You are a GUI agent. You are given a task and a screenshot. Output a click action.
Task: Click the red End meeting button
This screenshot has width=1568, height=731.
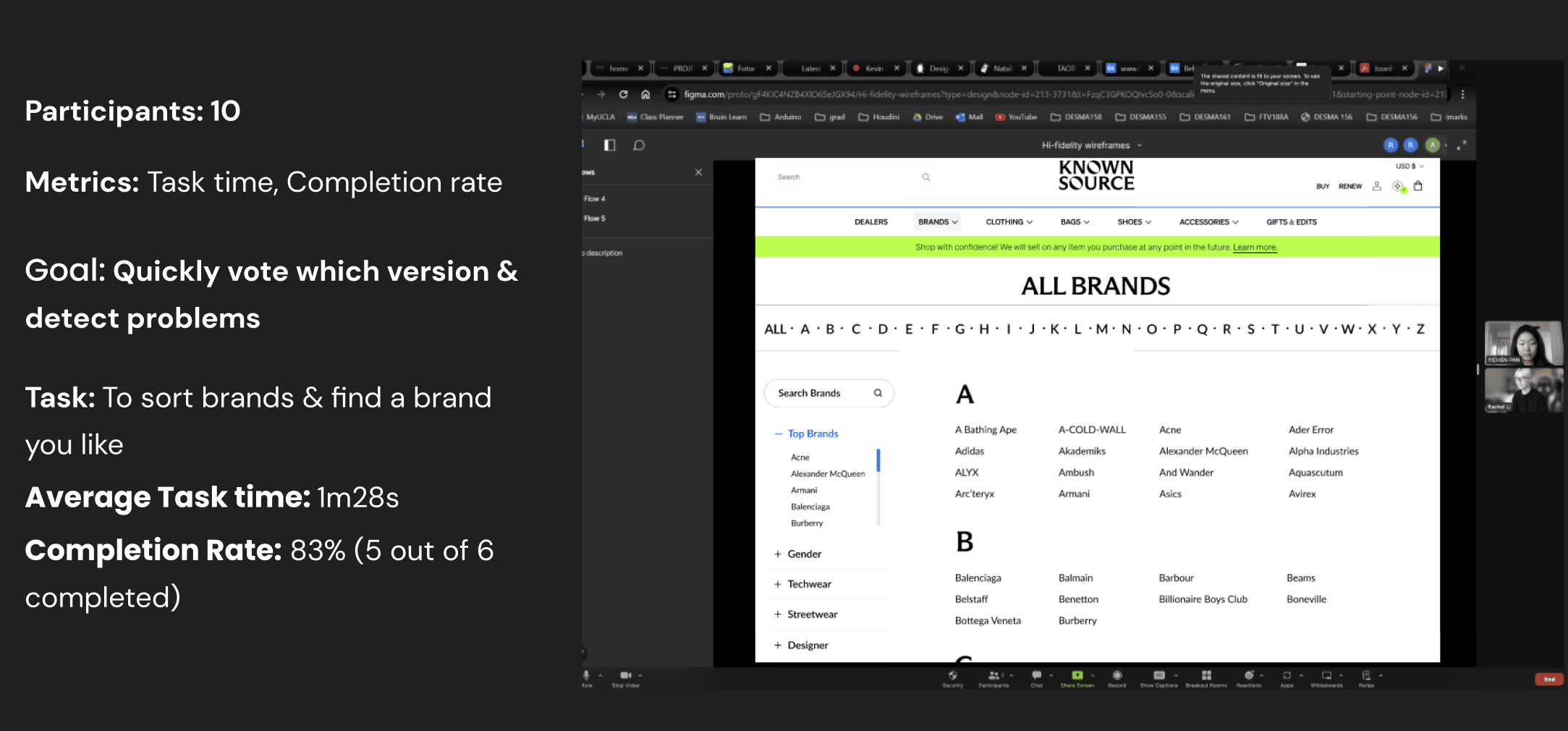1549,679
